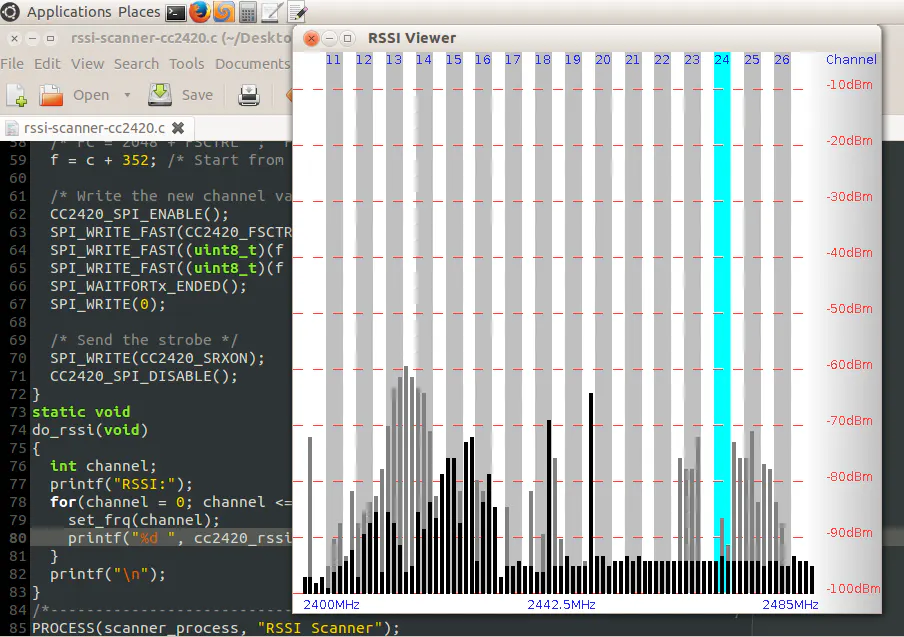Screen dimensions: 904x637
Task: Click the do_rssi(void) function line
Action: 90,430
